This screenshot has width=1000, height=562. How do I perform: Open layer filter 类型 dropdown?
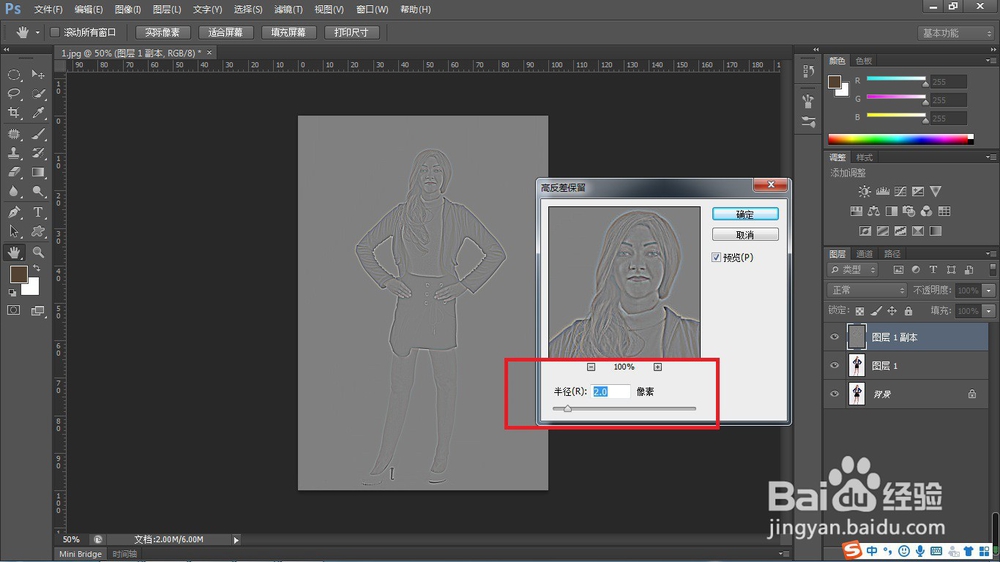tap(853, 270)
